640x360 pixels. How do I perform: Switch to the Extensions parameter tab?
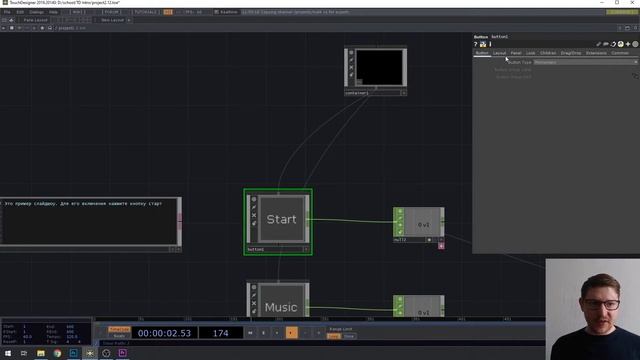(596, 53)
